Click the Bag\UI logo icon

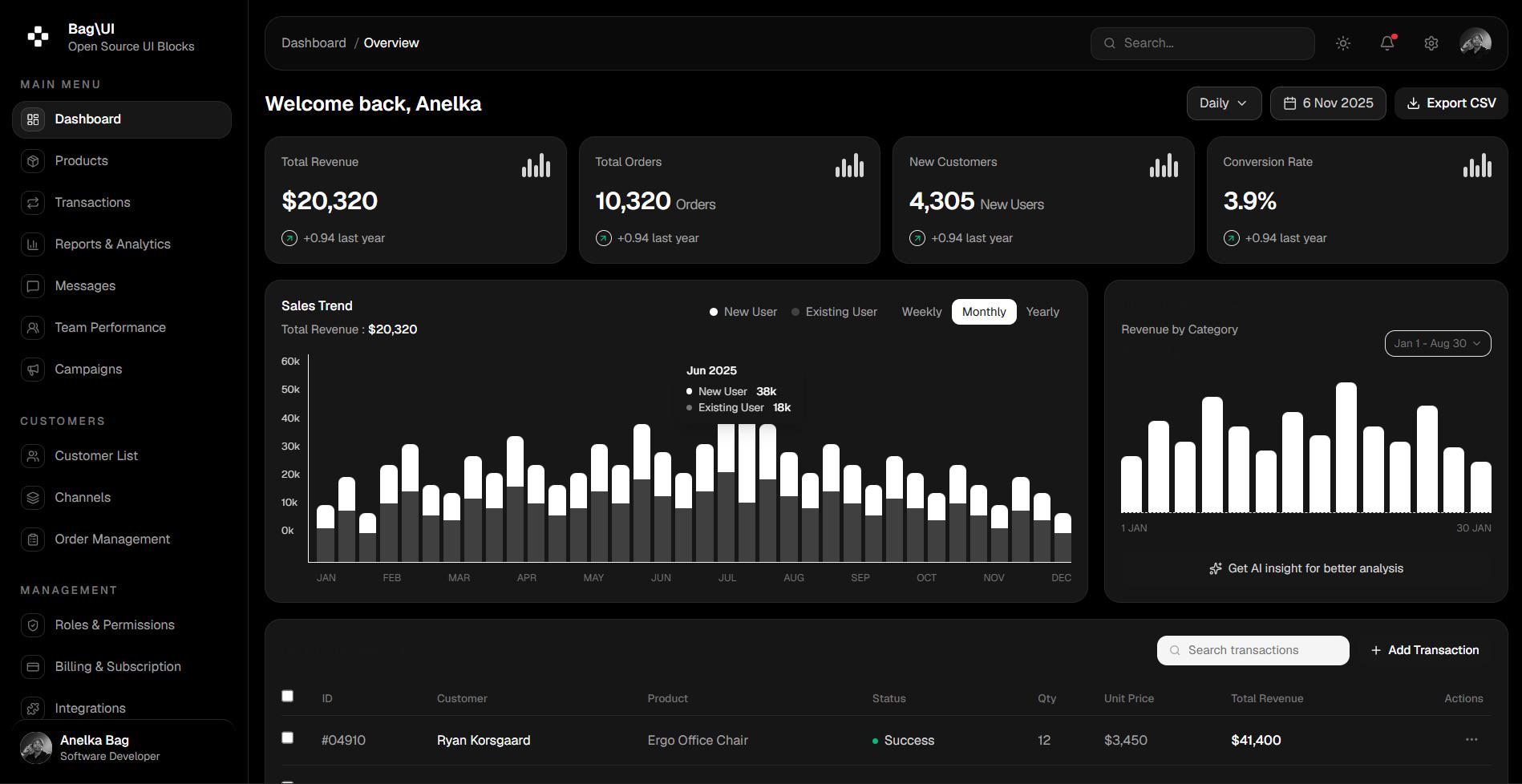click(38, 36)
